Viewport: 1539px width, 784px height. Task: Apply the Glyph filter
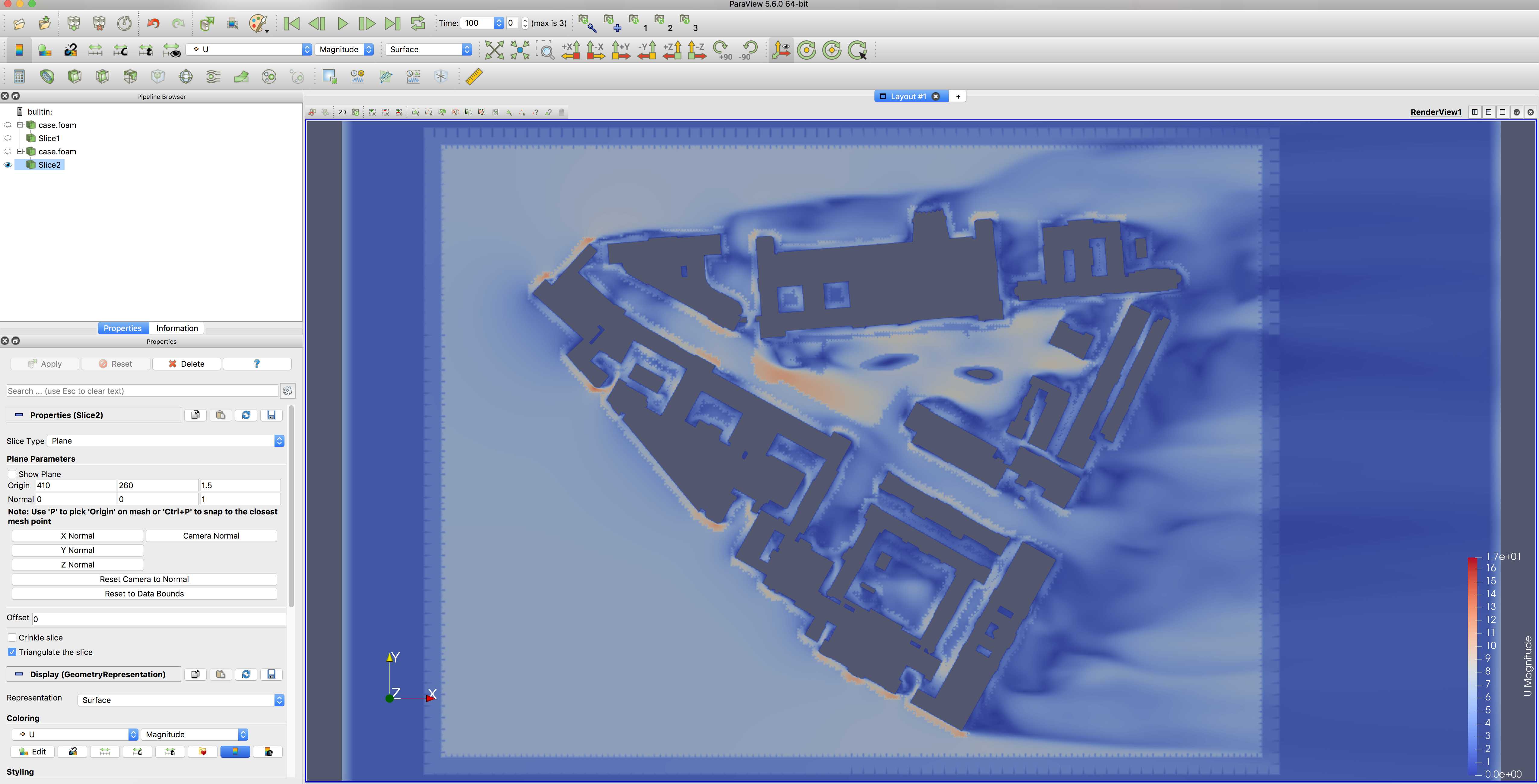click(x=186, y=76)
